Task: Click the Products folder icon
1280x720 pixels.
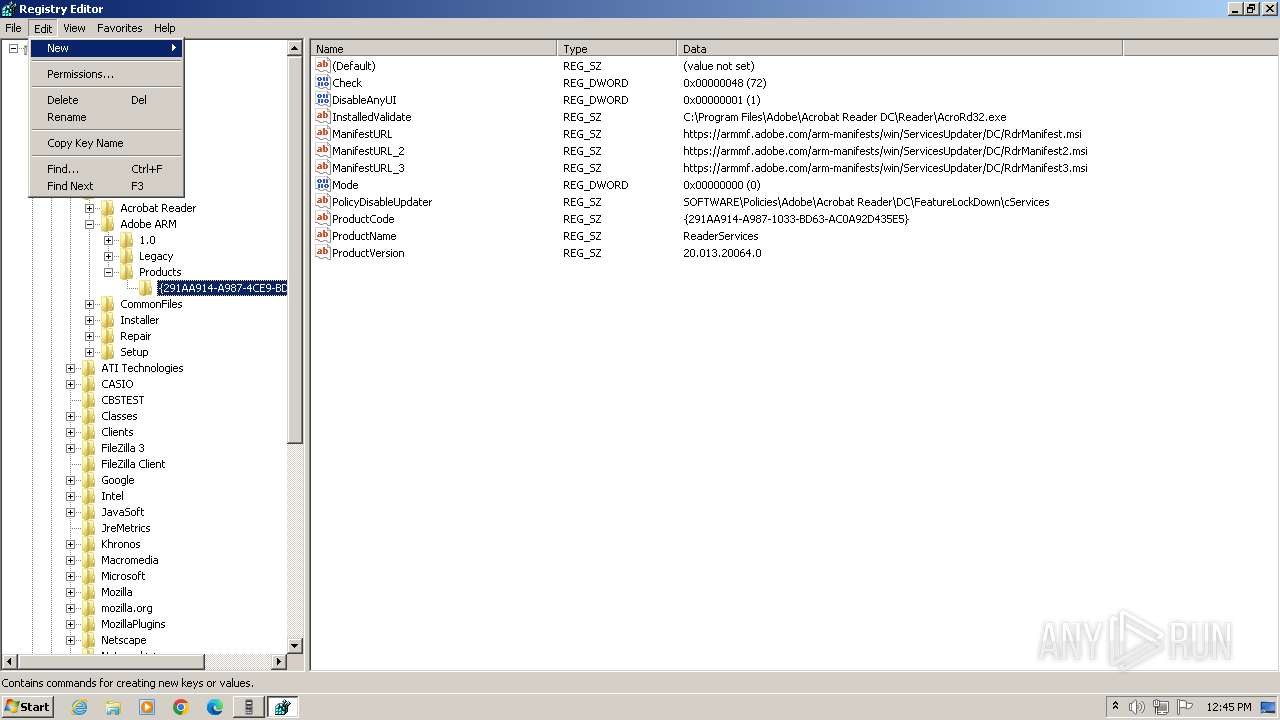Action: pos(126,272)
